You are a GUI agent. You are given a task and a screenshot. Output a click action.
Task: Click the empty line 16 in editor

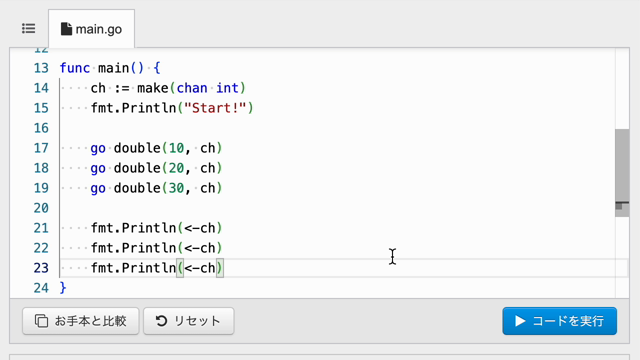click(x=337, y=128)
